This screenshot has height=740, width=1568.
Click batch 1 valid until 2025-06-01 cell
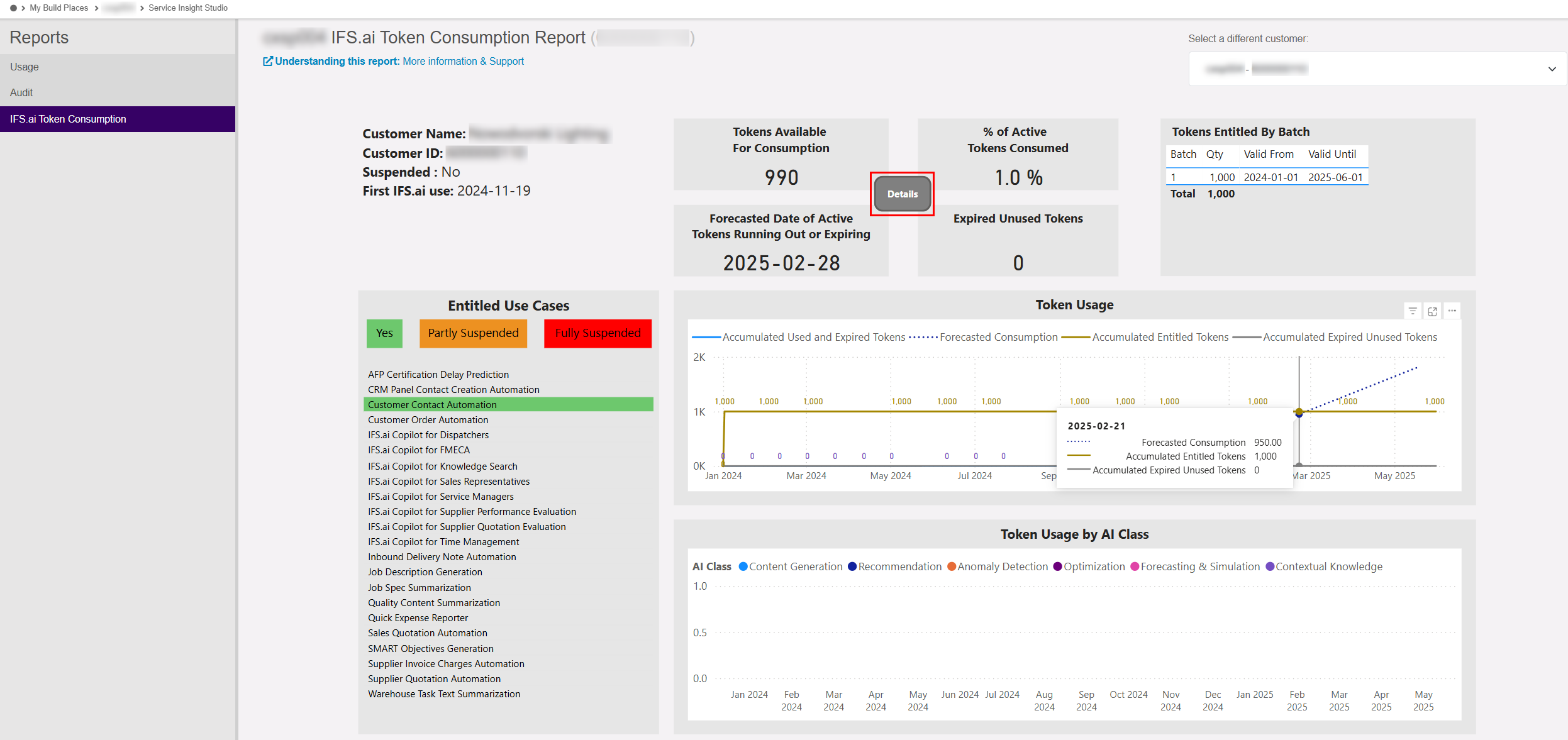point(1335,177)
